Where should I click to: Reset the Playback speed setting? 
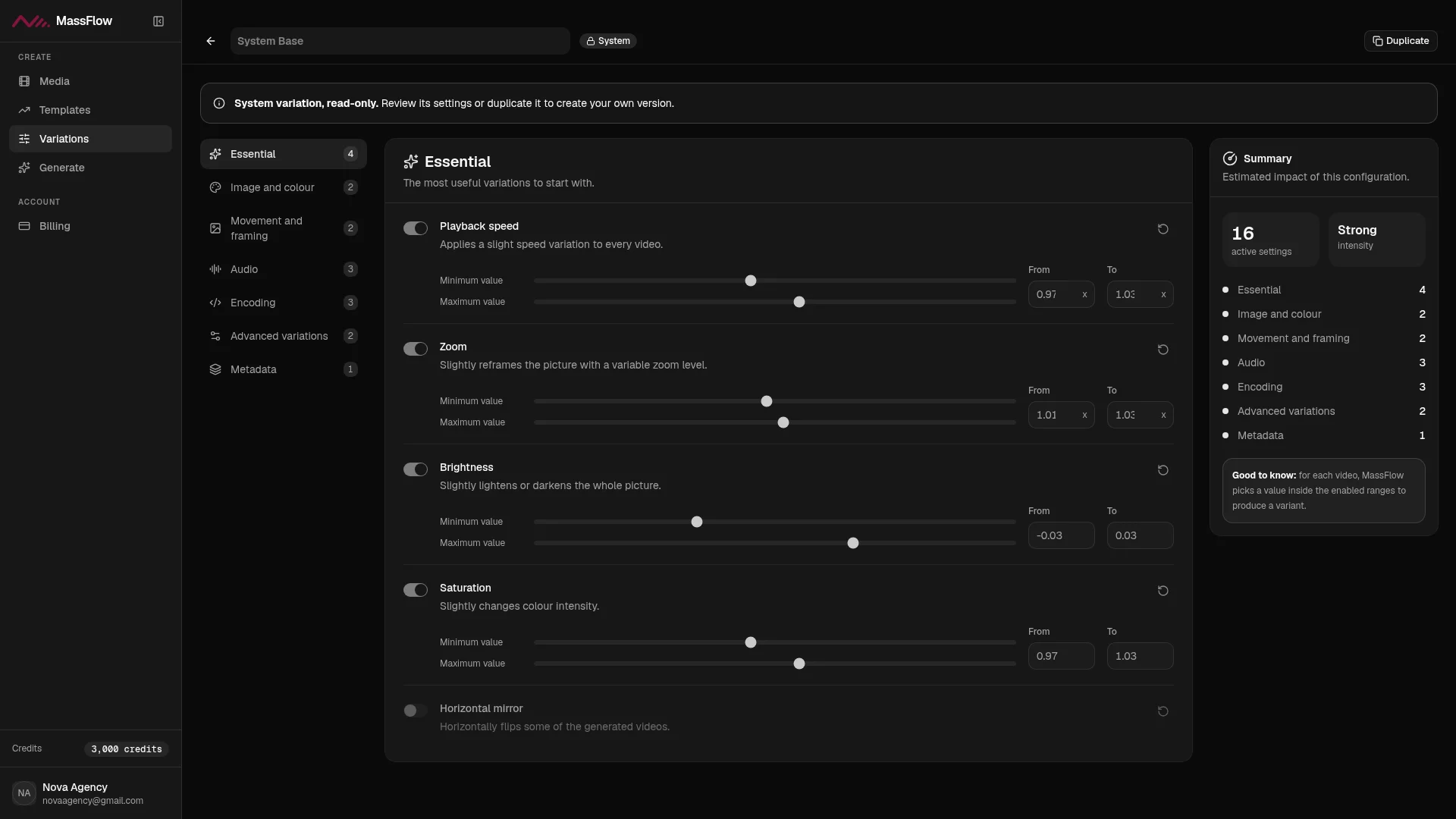coord(1163,229)
